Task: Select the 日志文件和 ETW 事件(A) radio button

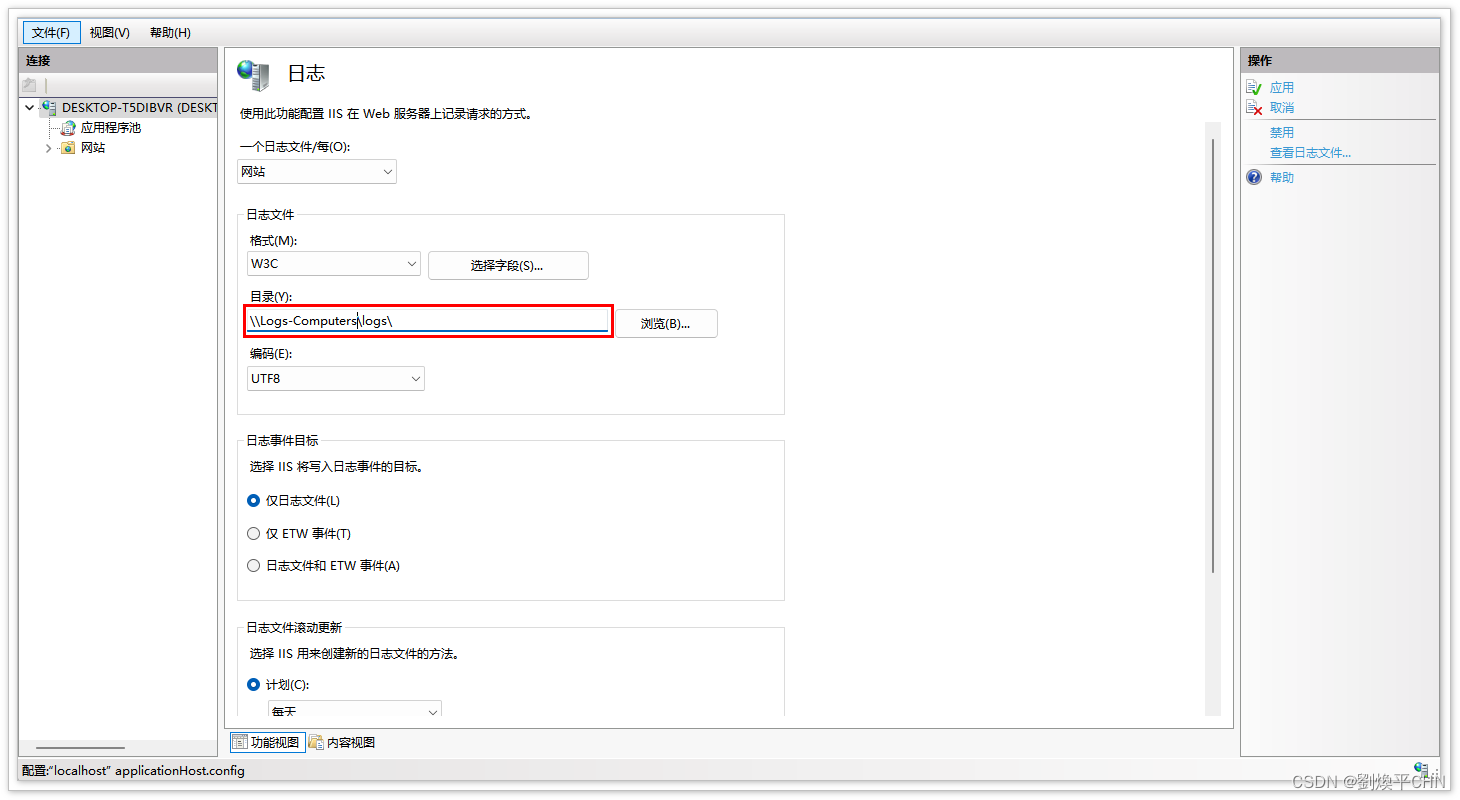Action: (253, 566)
